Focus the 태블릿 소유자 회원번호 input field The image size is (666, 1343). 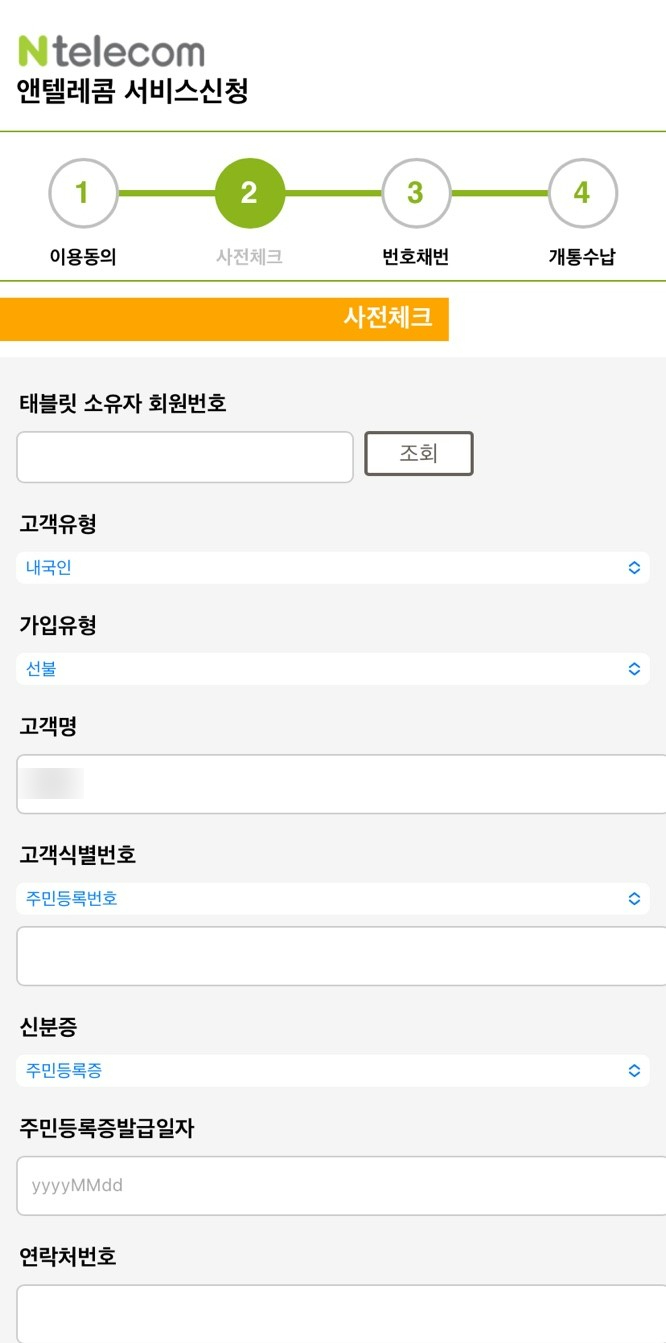pos(185,457)
